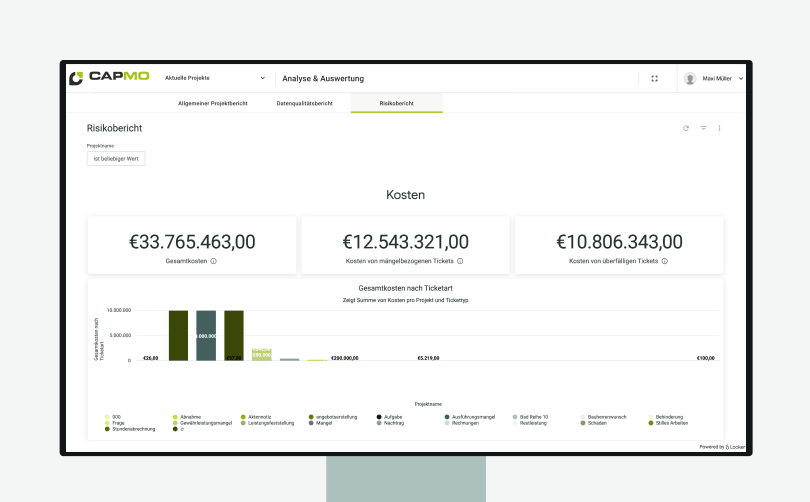Click the Capmo logo
The width and height of the screenshot is (810, 502).
(x=109, y=77)
